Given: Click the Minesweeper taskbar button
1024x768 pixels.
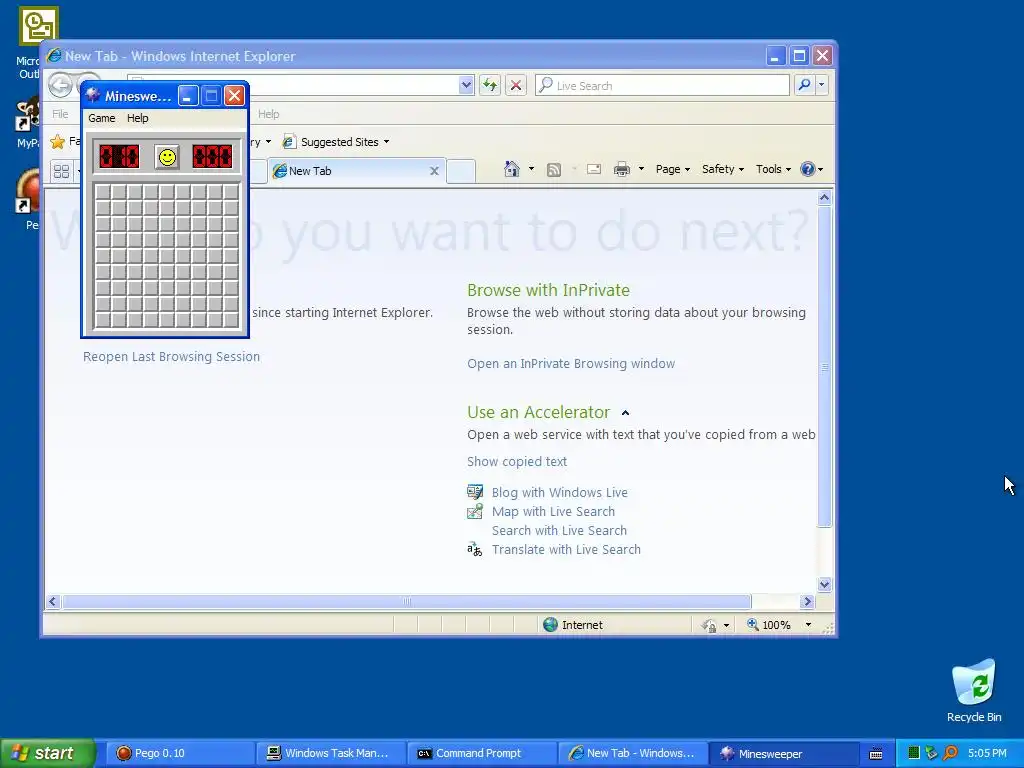Looking at the screenshot, I should click(x=784, y=754).
